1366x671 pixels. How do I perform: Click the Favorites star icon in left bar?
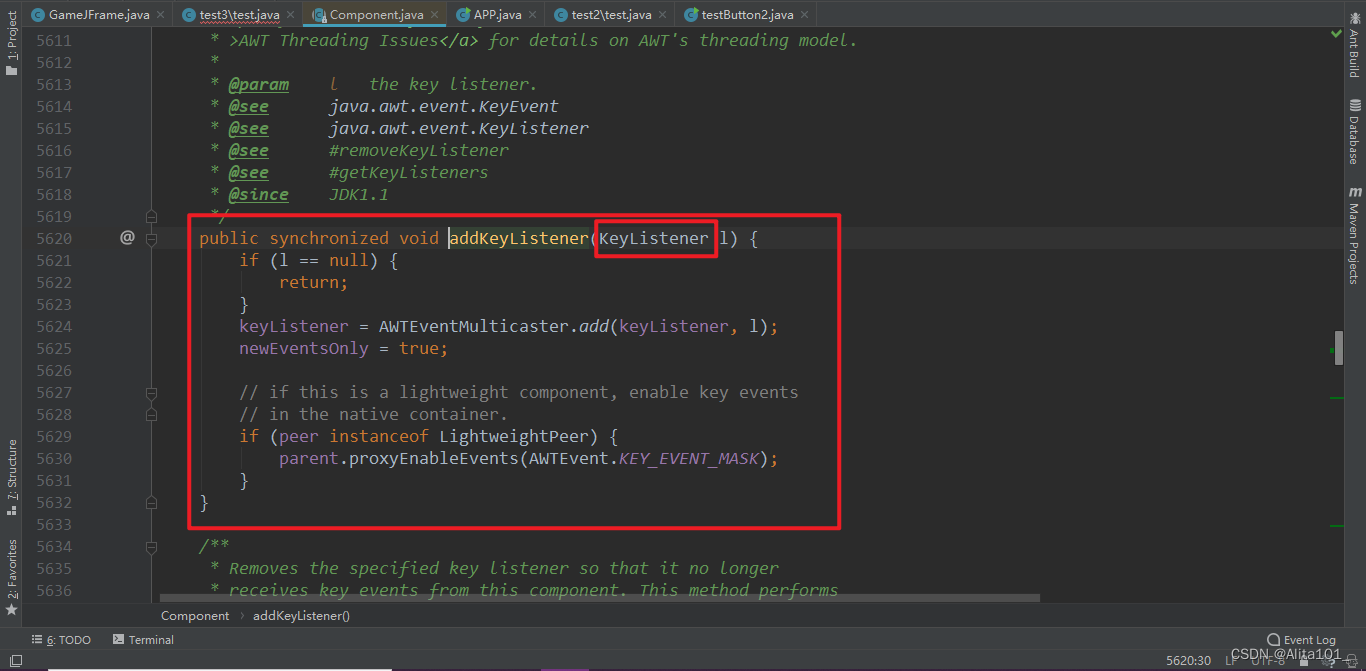[11, 609]
